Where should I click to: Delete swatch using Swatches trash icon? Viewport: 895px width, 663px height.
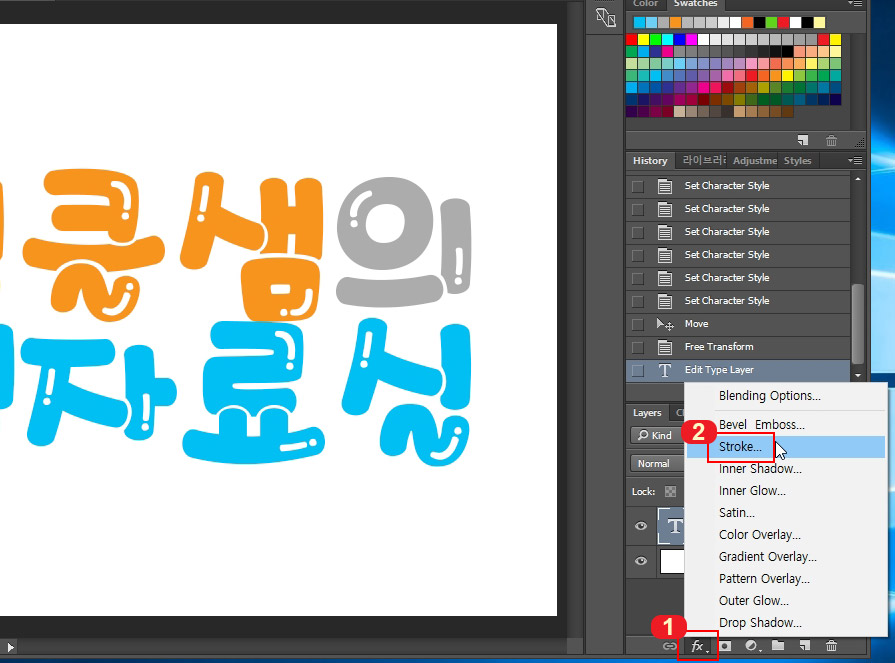pos(832,140)
